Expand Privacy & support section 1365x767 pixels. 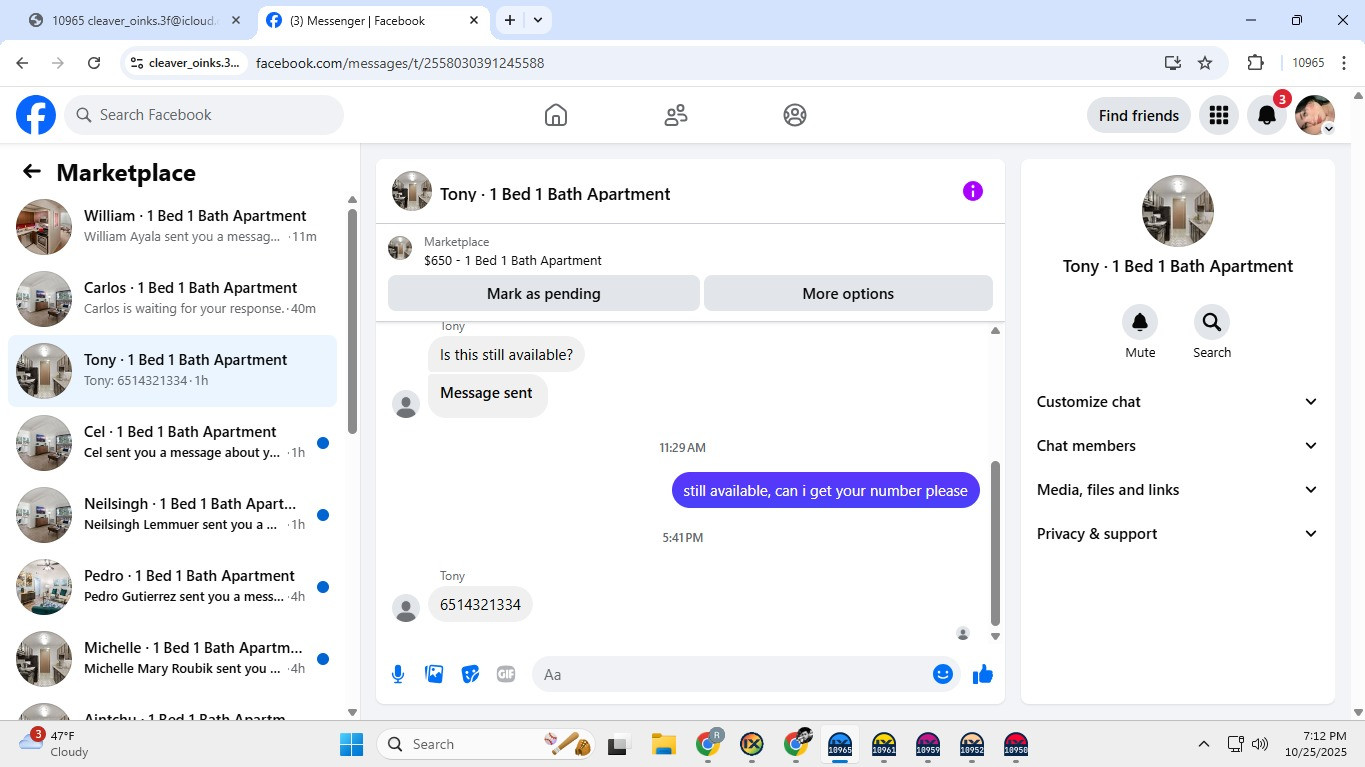tap(1178, 534)
